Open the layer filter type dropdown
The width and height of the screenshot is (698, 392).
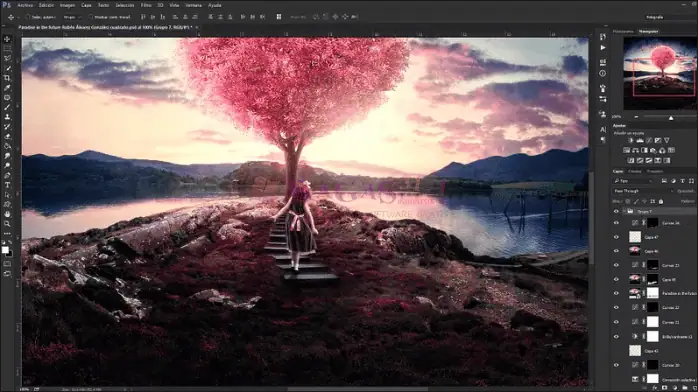pos(633,181)
